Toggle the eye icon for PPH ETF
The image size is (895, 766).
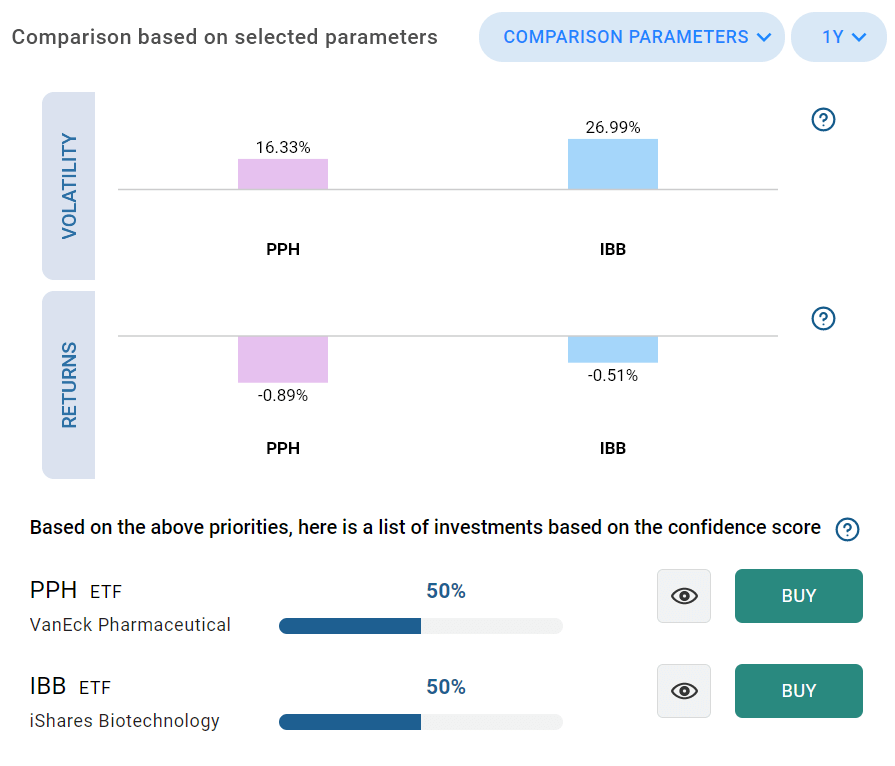[684, 596]
